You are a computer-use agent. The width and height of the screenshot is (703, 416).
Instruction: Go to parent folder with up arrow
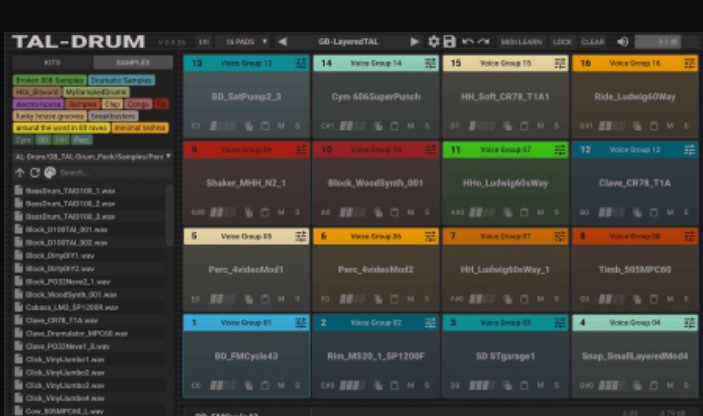19,173
